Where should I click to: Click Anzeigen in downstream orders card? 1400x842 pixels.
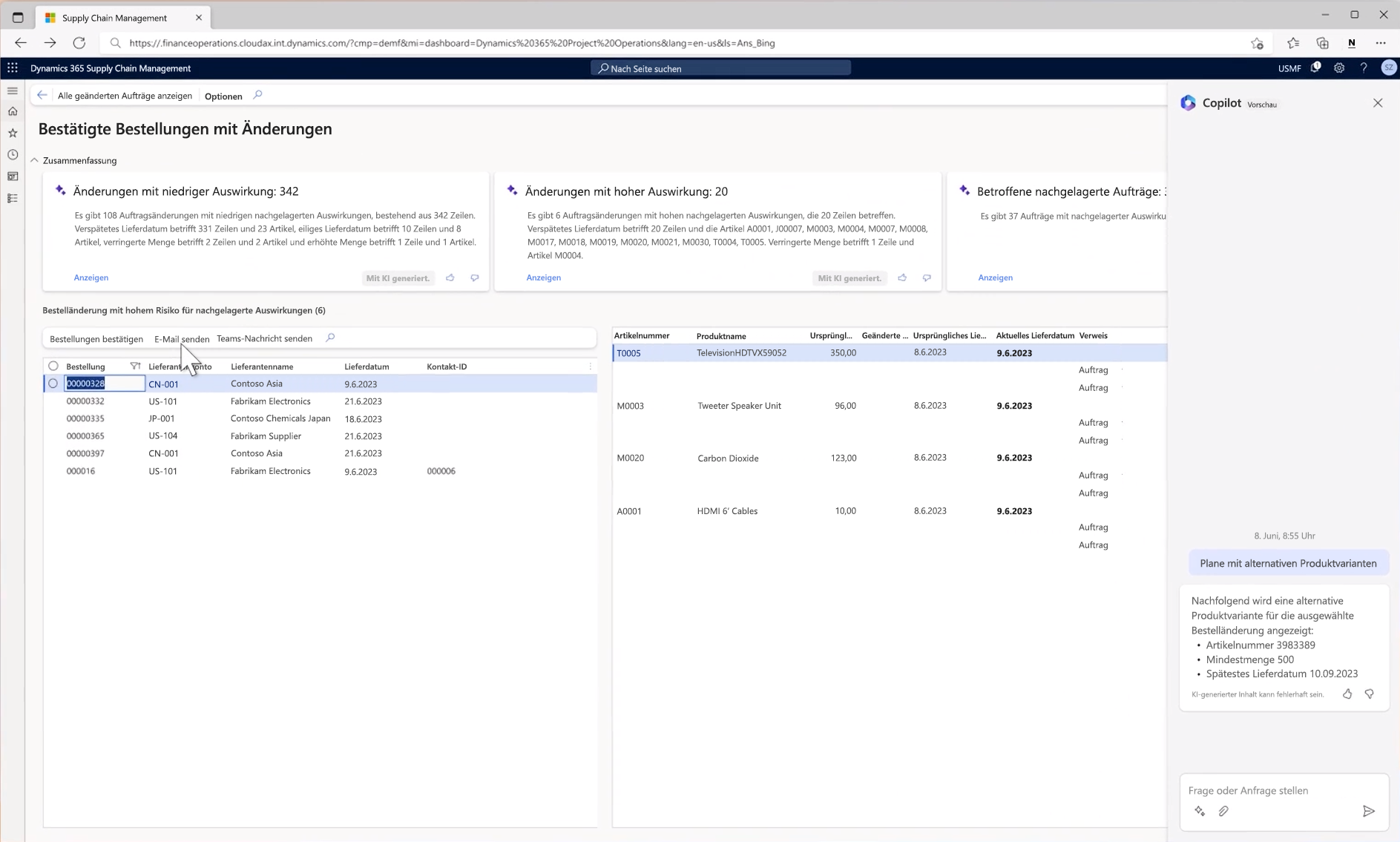point(996,277)
